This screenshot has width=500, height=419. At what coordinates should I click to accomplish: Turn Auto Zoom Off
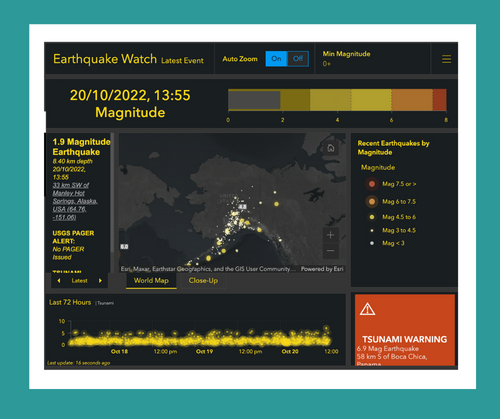[x=298, y=59]
